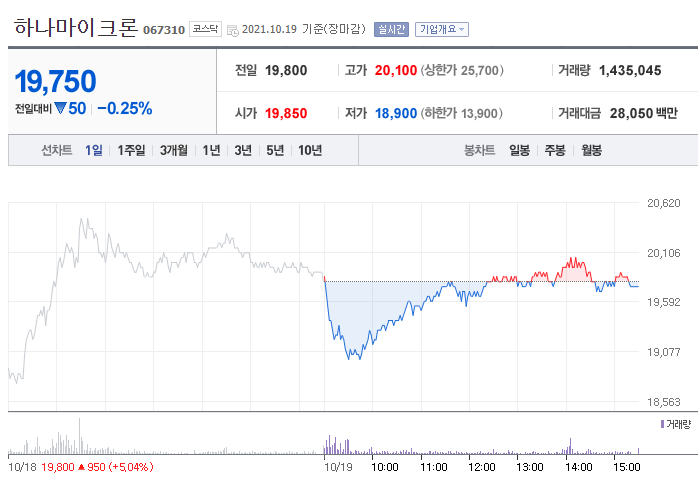Click the 저가 value 18,900

tap(396, 114)
